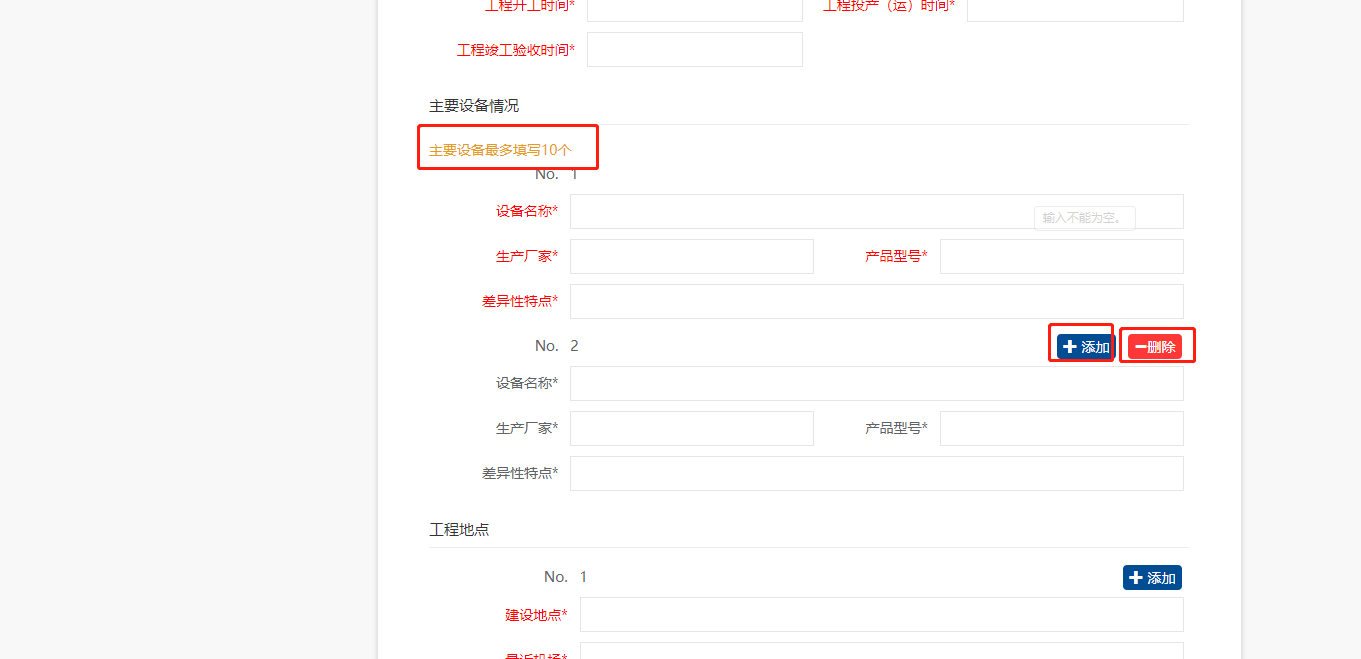Screen dimensions: 1361x659
Task: Click the 主要设备情况 section heading
Action: coord(474,106)
